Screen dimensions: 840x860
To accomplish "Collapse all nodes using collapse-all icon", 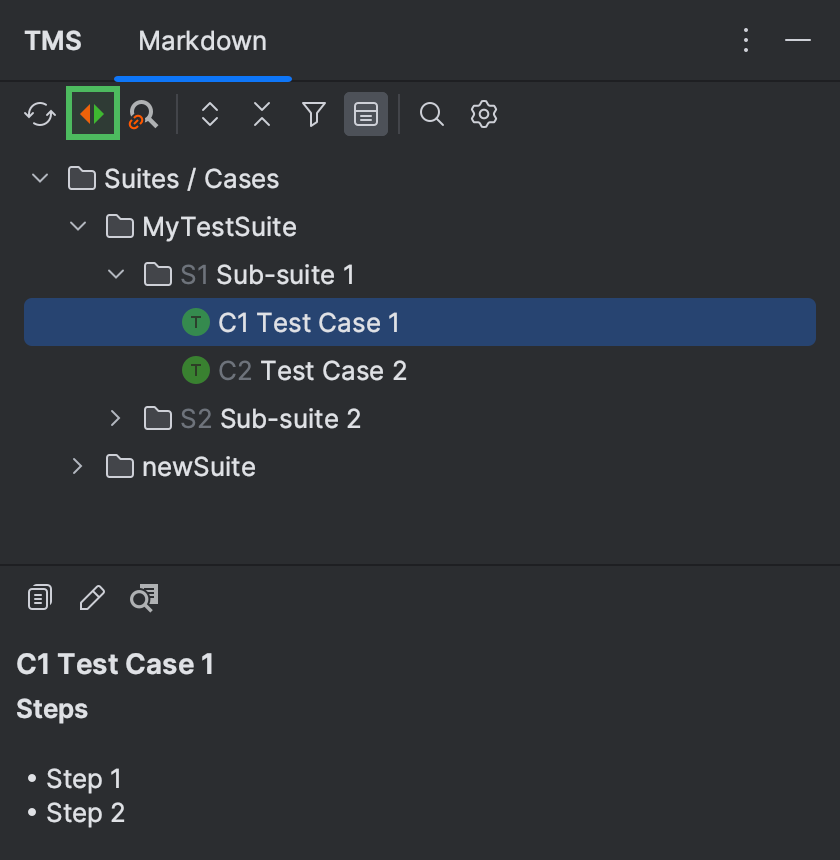I will 261,114.
